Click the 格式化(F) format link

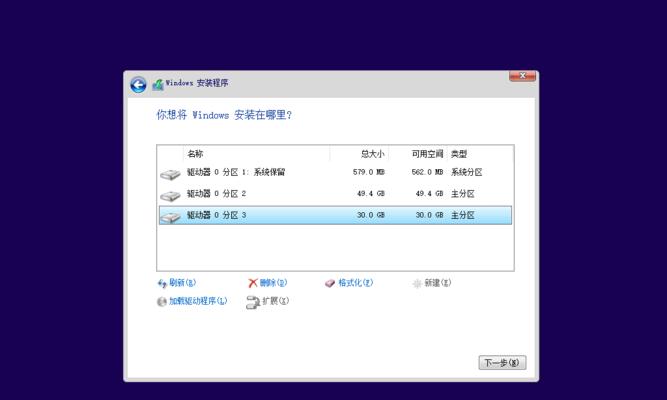click(356, 283)
